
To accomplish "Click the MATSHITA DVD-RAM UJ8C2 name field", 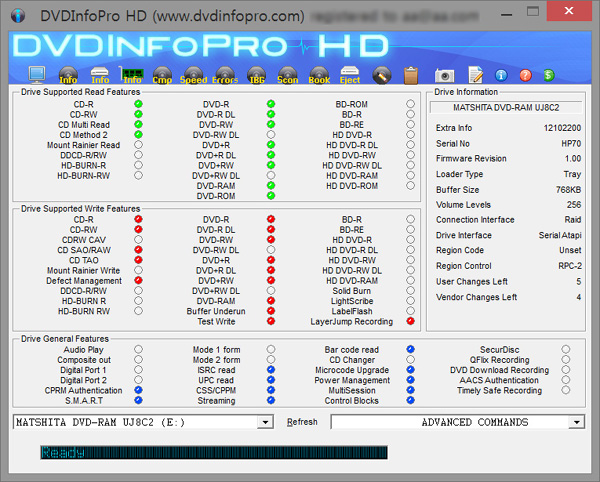I will pos(506,107).
